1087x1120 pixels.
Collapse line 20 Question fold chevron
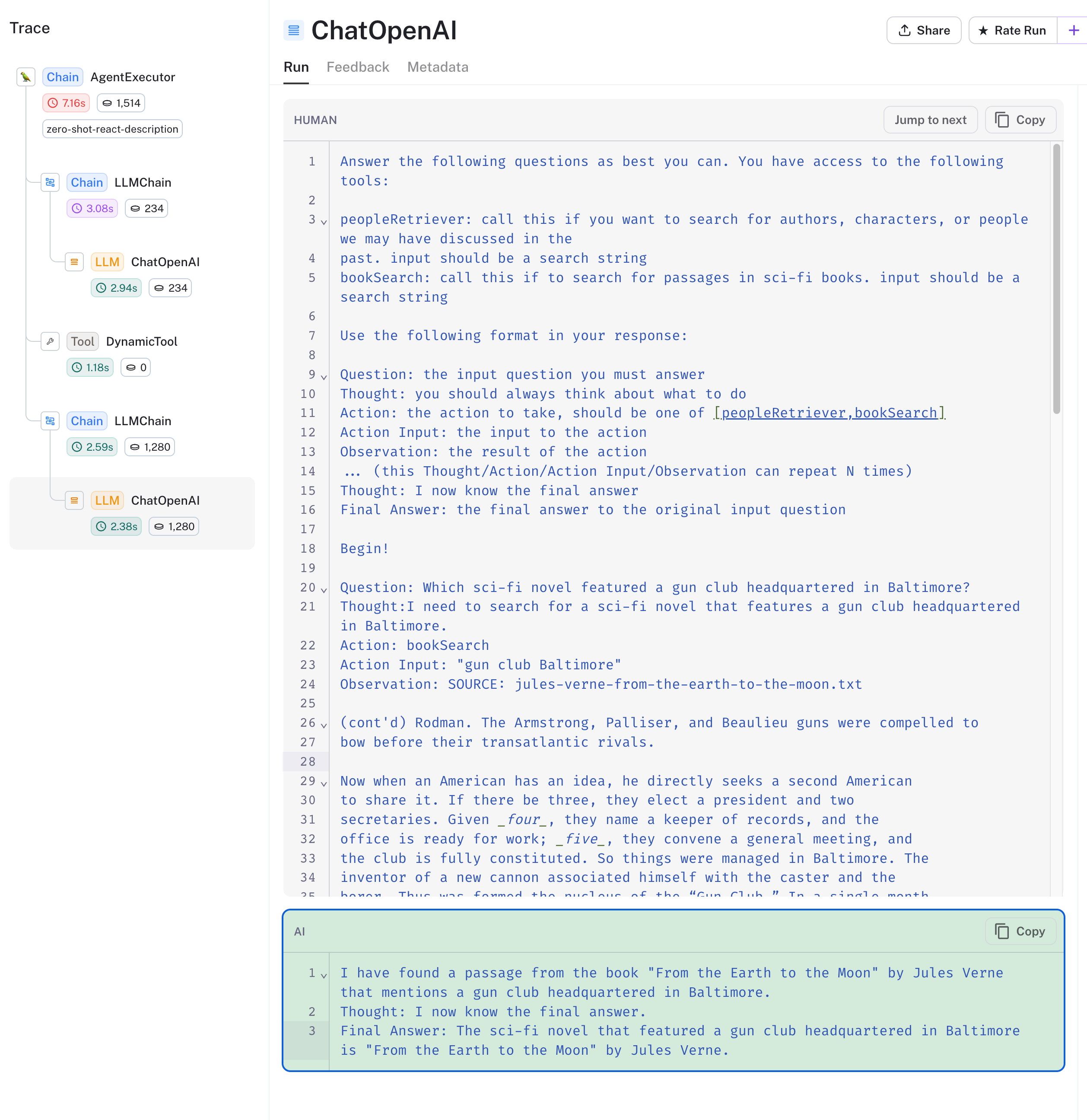(324, 590)
